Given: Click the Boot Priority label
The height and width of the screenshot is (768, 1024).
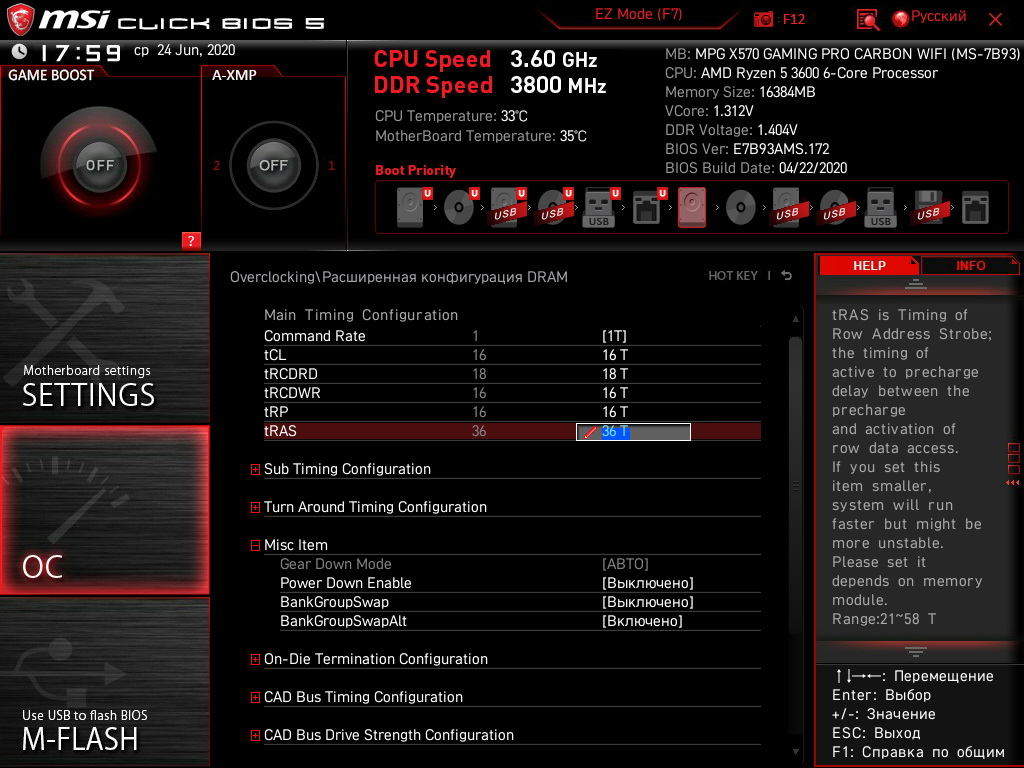Looking at the screenshot, I should [415, 170].
